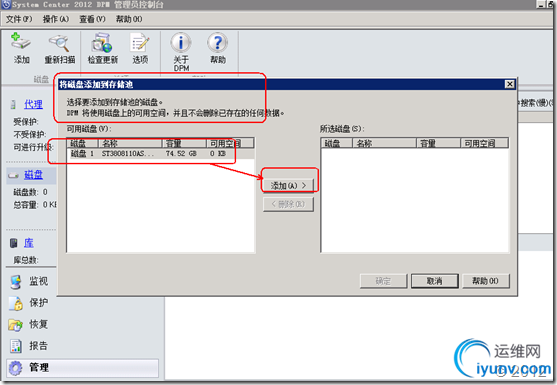This screenshot has width=557, height=385.
Task: Click the disabled 确定 button
Action: pyautogui.click(x=383, y=281)
